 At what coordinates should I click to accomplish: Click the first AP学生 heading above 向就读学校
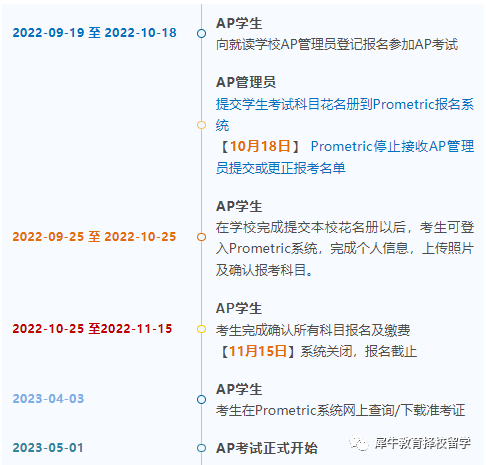(239, 23)
